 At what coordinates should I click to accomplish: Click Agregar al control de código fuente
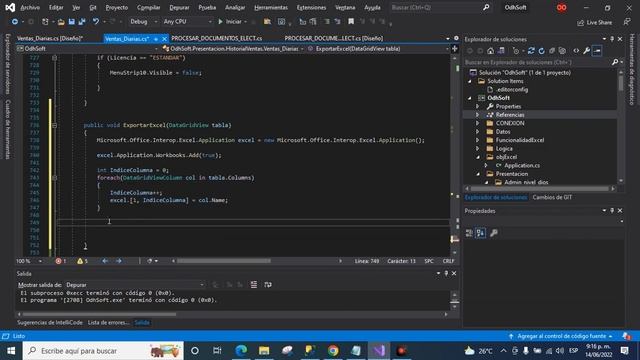point(561,336)
